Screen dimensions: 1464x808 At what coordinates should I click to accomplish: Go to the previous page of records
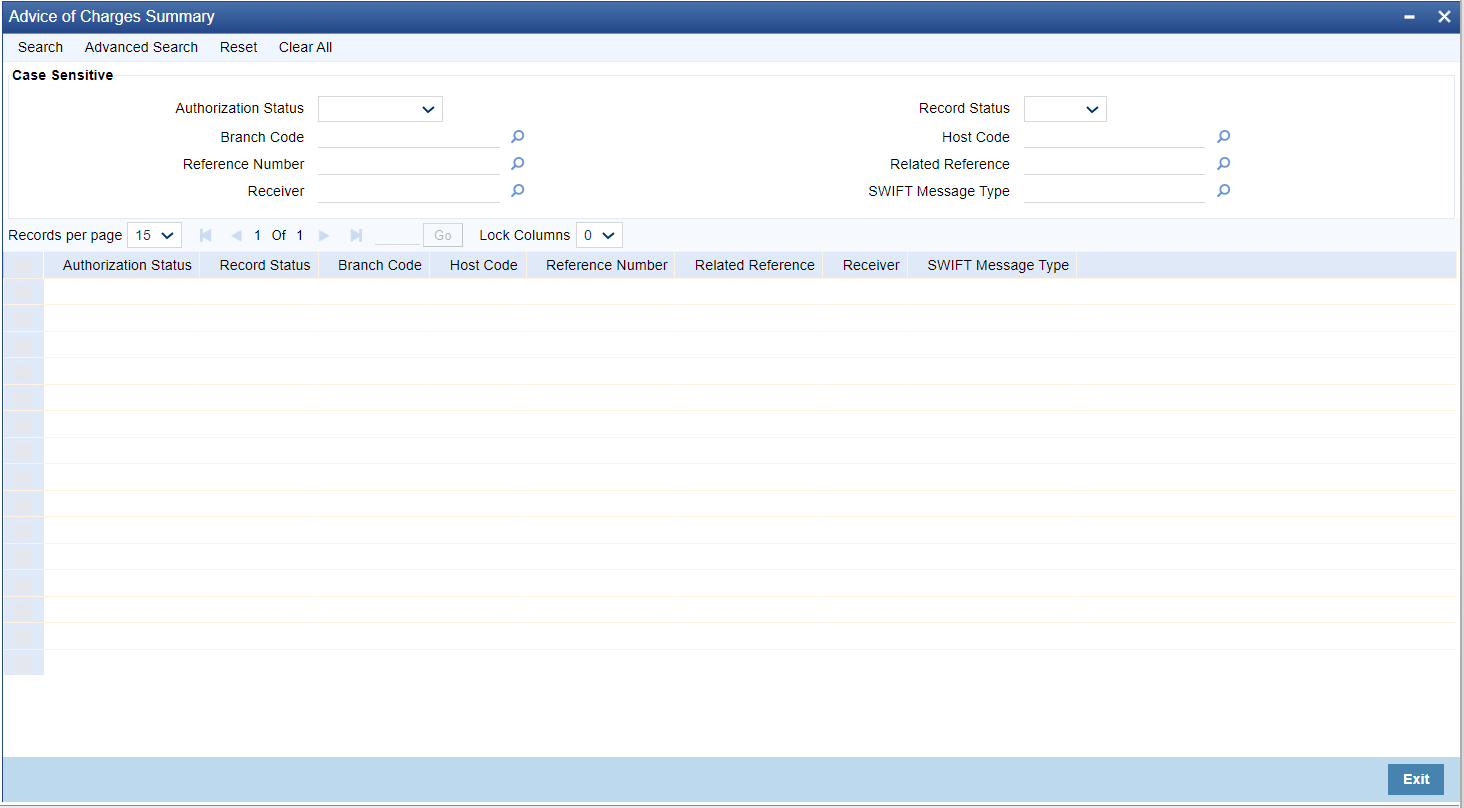pos(236,235)
